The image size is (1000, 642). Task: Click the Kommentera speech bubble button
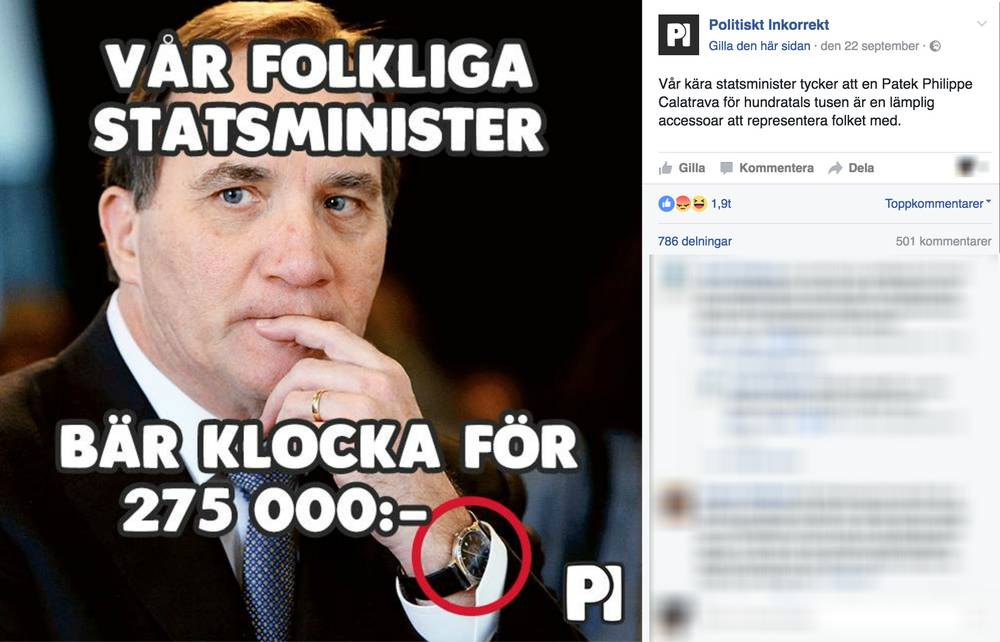coord(767,168)
